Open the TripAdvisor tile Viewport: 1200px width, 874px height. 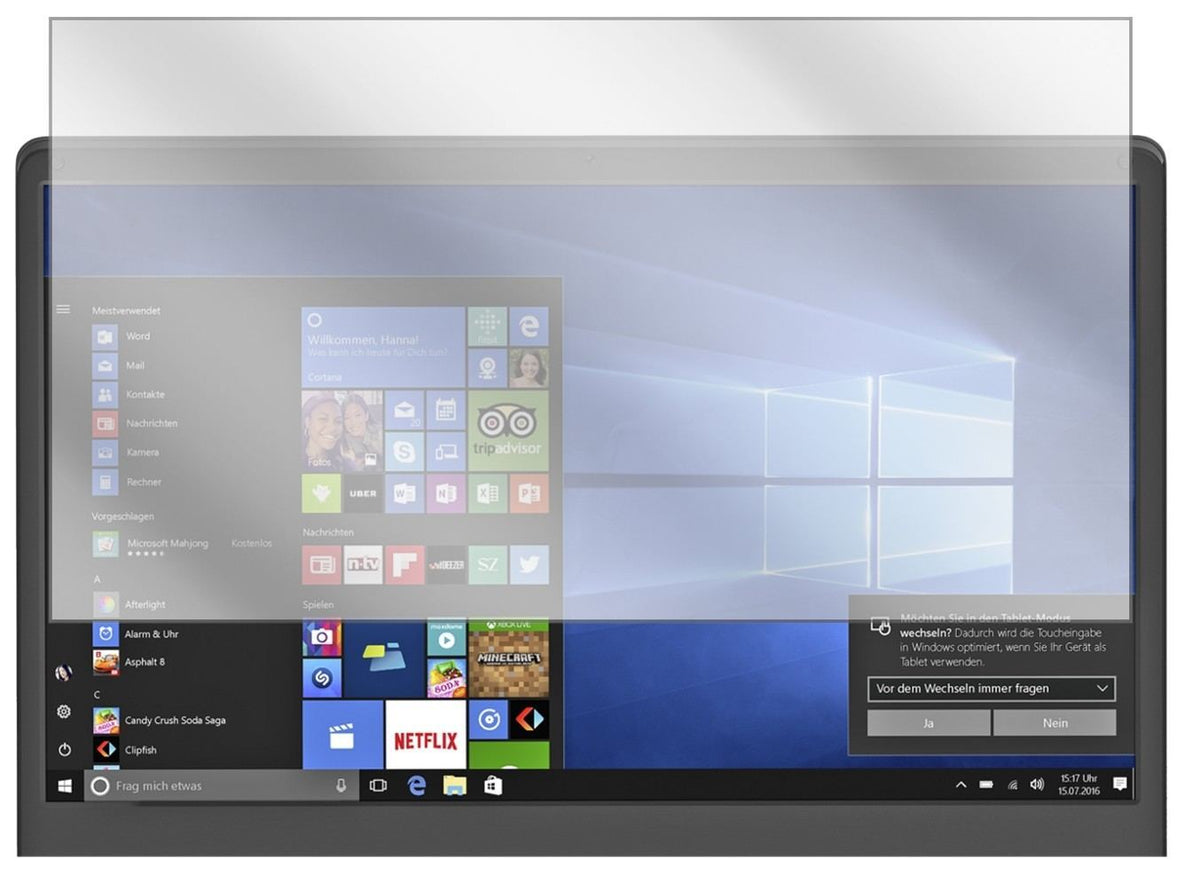tap(508, 430)
